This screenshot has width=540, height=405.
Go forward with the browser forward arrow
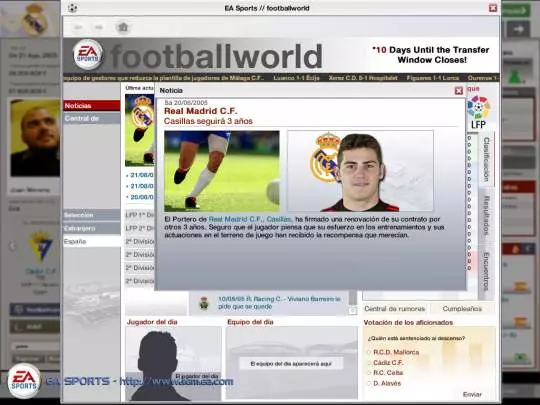pyautogui.click(x=99, y=27)
